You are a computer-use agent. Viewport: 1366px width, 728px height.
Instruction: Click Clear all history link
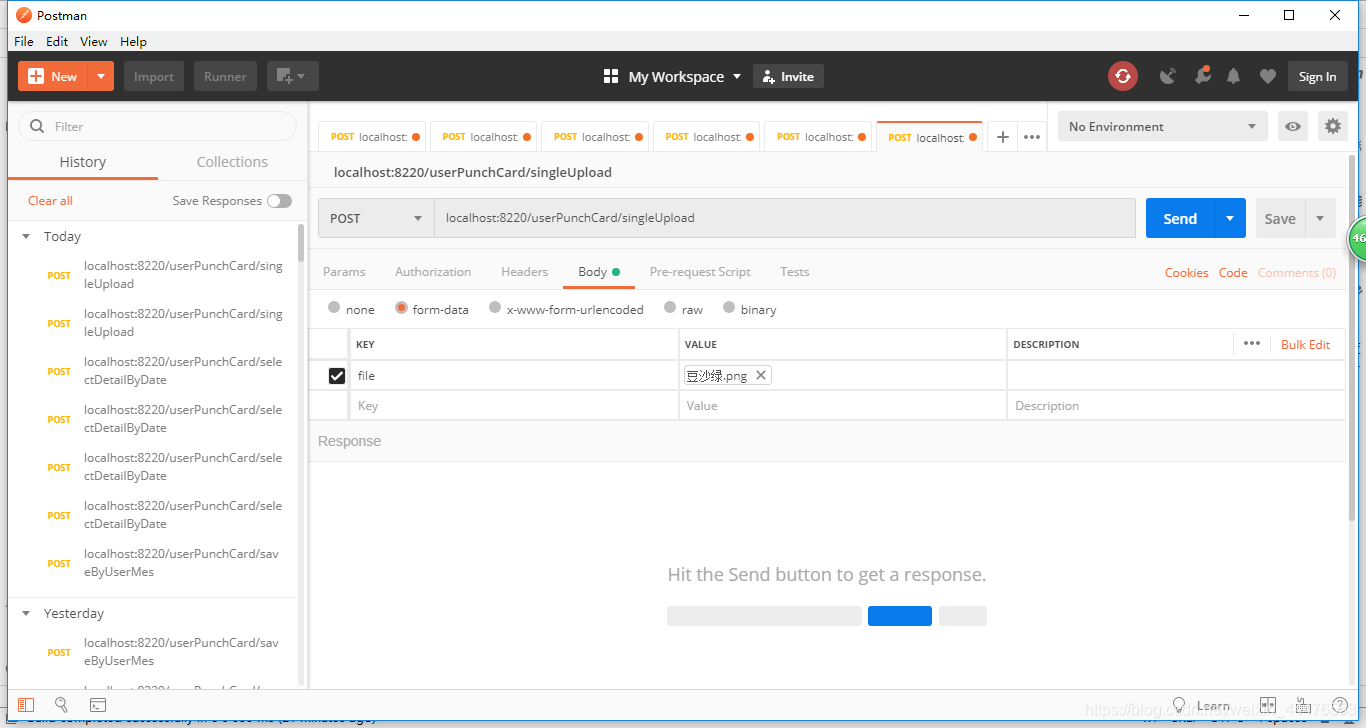50,200
